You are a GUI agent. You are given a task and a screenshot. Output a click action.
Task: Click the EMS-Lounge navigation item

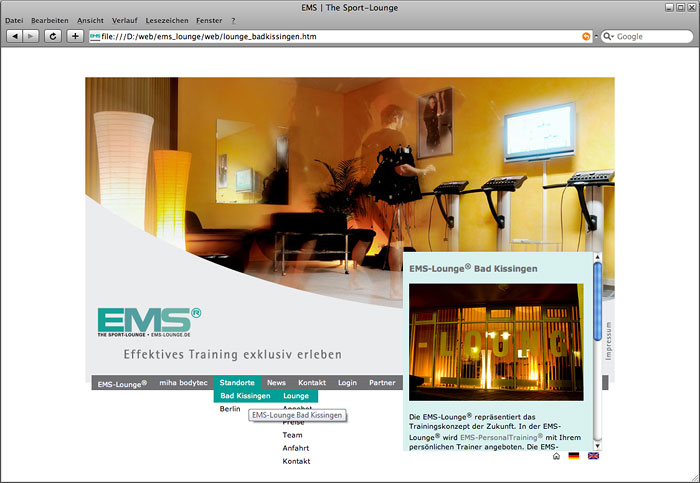pos(122,383)
